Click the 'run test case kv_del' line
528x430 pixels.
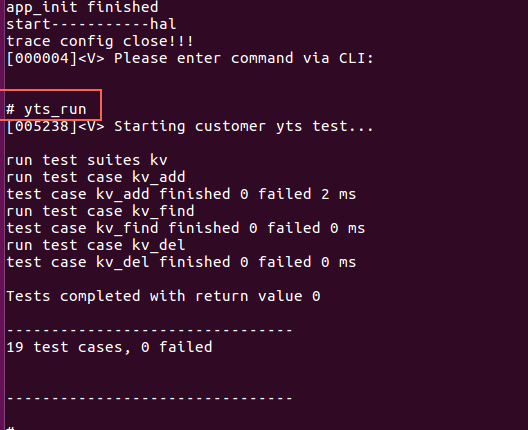pos(96,245)
